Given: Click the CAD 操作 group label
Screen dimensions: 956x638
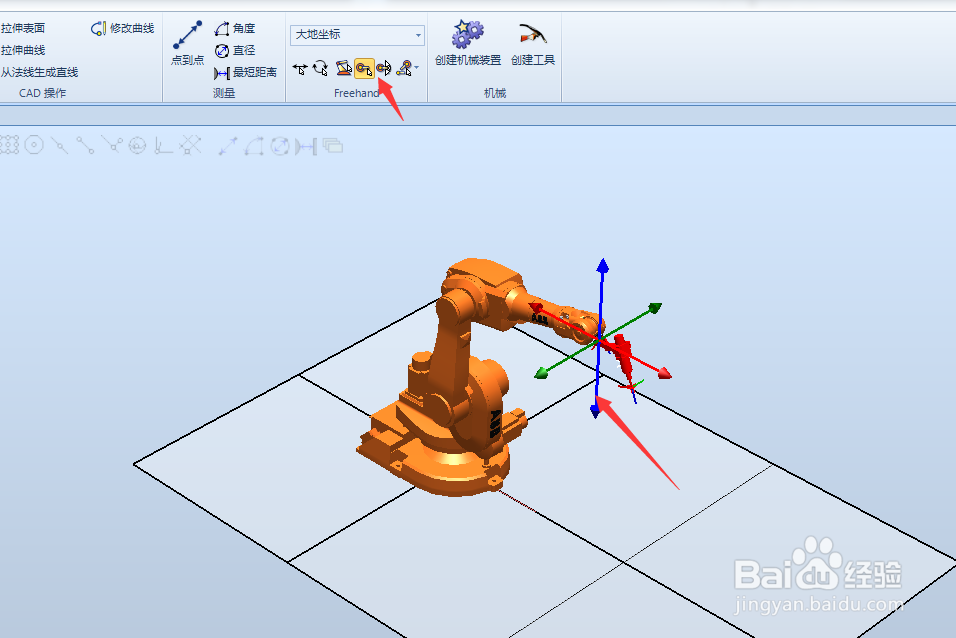Looking at the screenshot, I should [43, 93].
